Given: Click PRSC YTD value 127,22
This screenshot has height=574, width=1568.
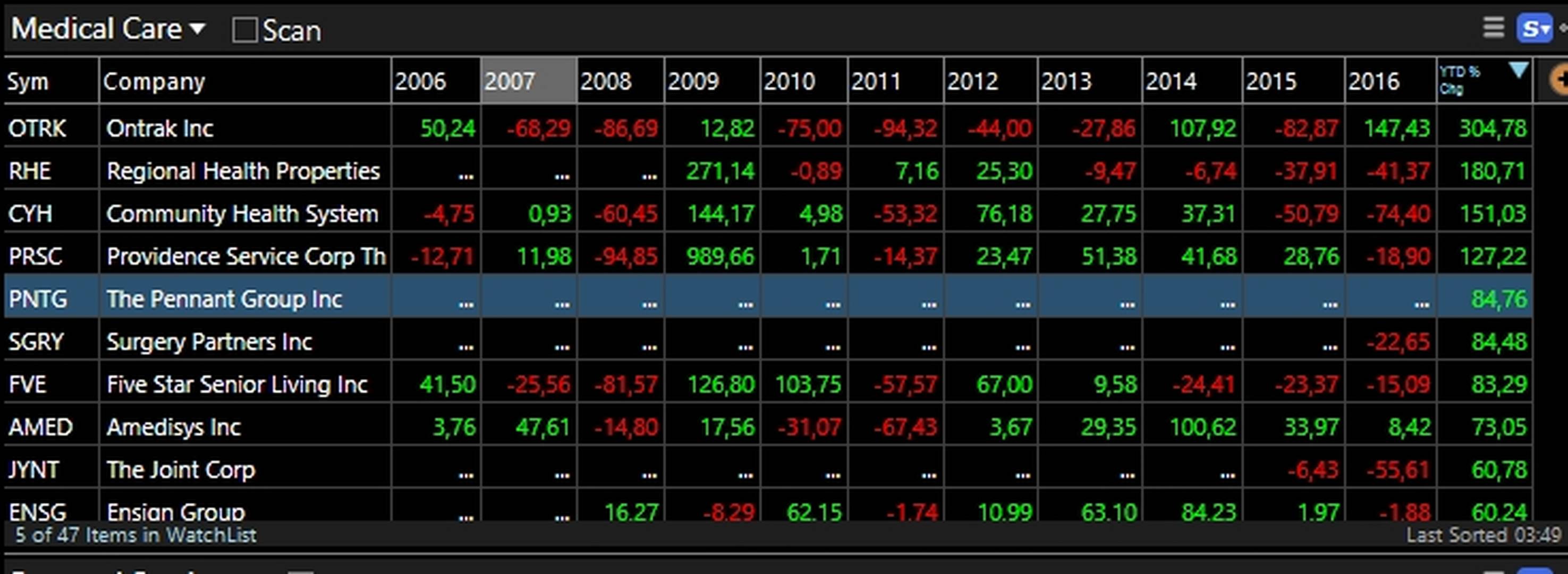Looking at the screenshot, I should pos(1493,256).
